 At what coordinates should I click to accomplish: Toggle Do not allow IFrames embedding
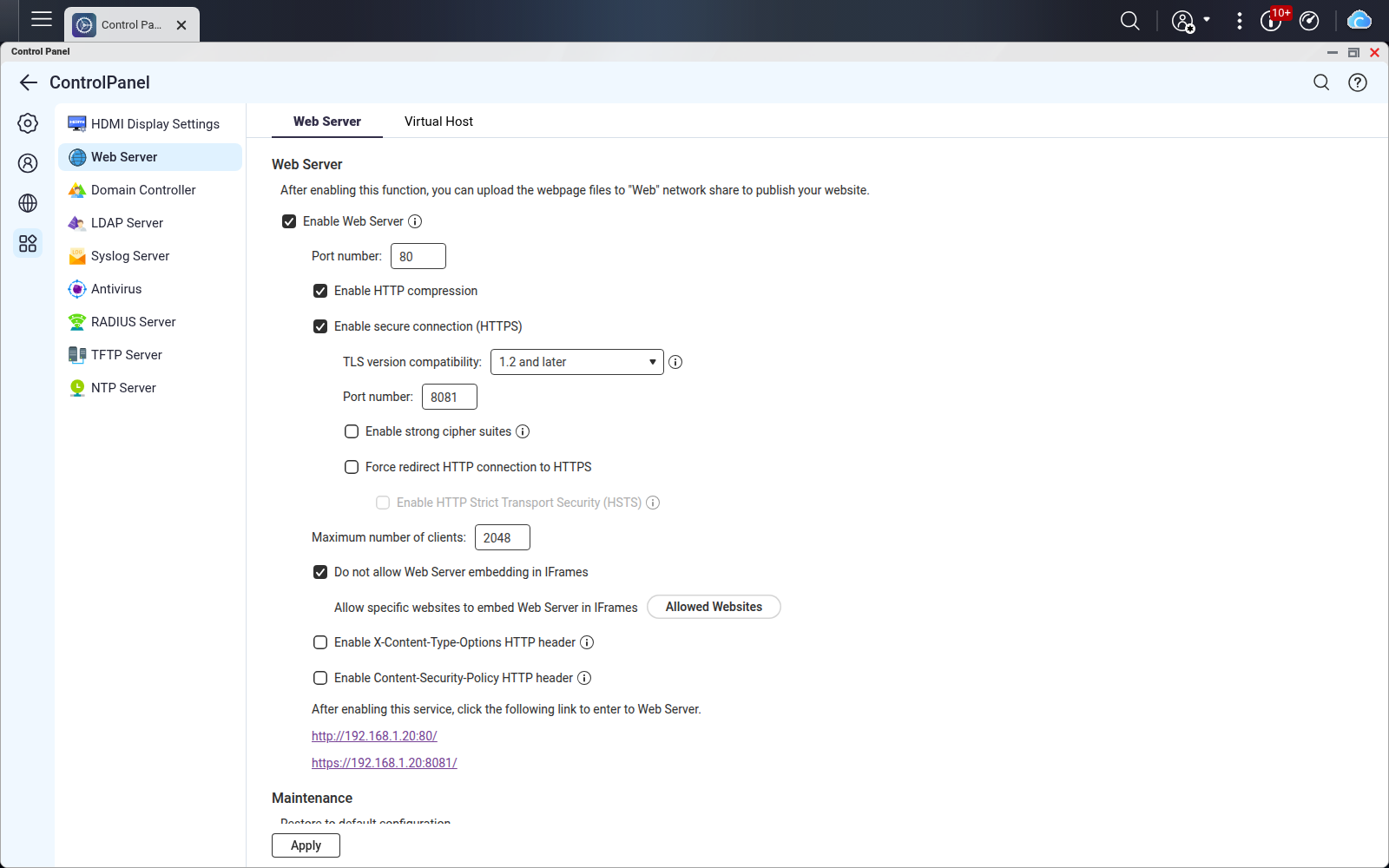pyautogui.click(x=320, y=572)
